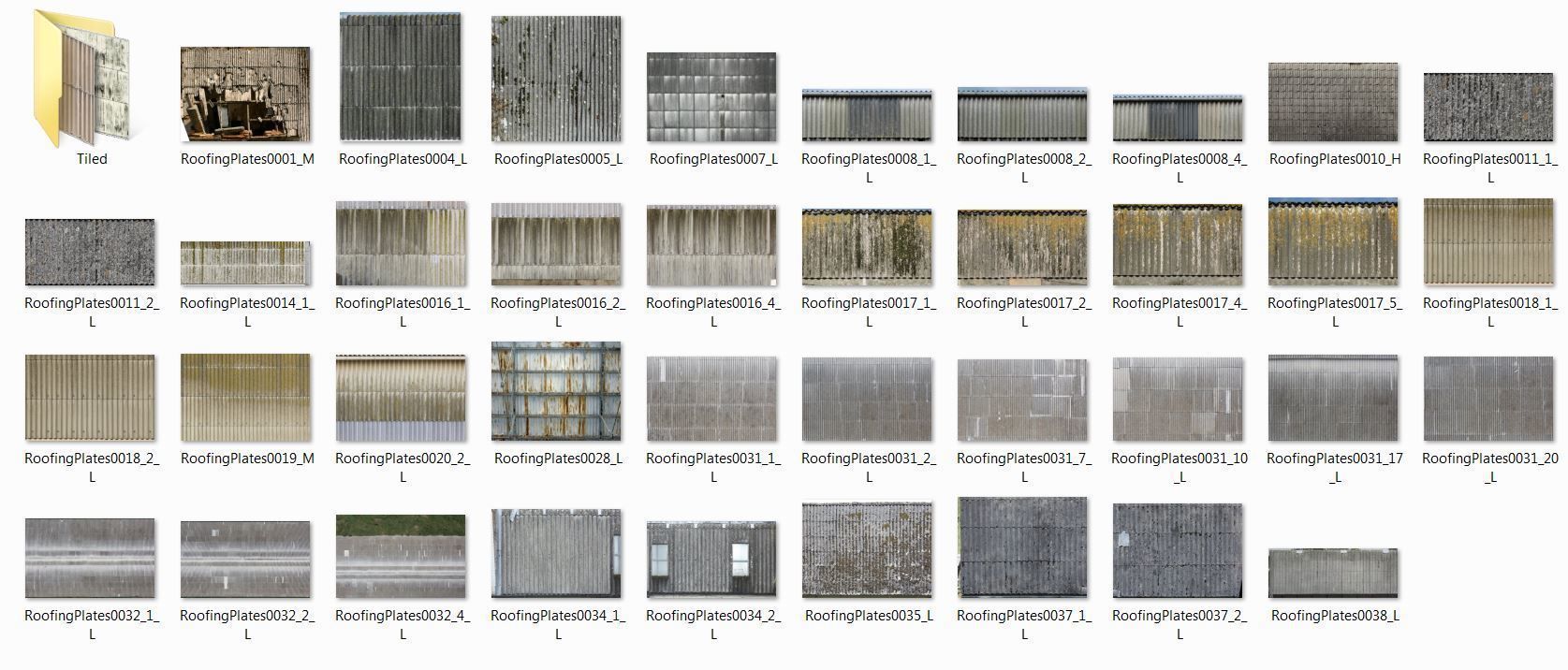Click the 'RoofingPlates0038_L' file name
Viewport: 1568px width, 670px height.
click(x=1335, y=616)
